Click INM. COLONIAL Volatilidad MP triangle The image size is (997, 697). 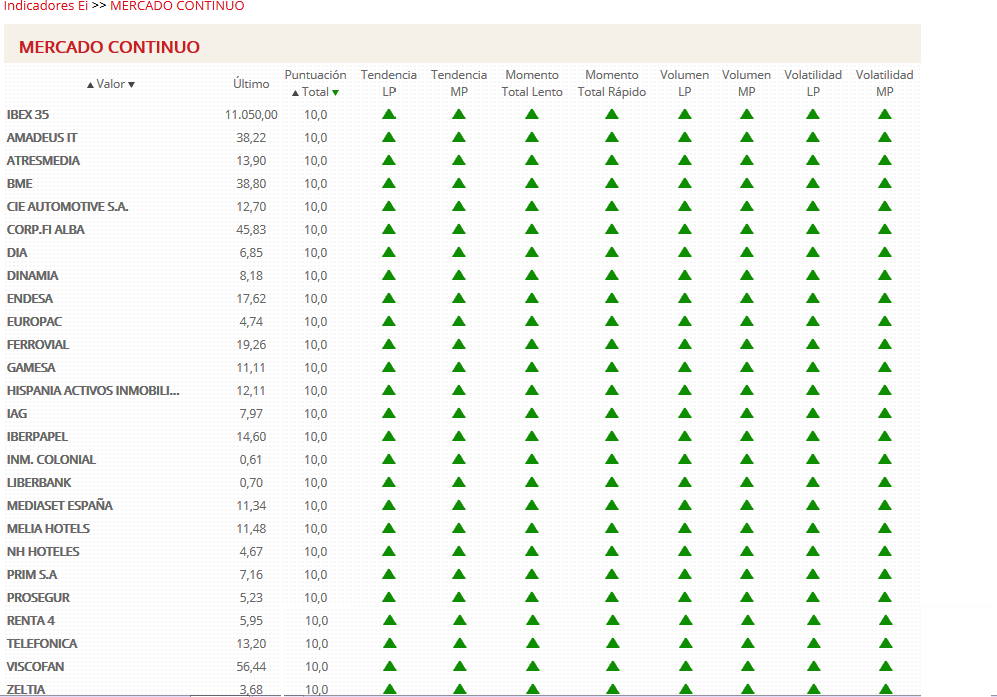[x=885, y=459]
